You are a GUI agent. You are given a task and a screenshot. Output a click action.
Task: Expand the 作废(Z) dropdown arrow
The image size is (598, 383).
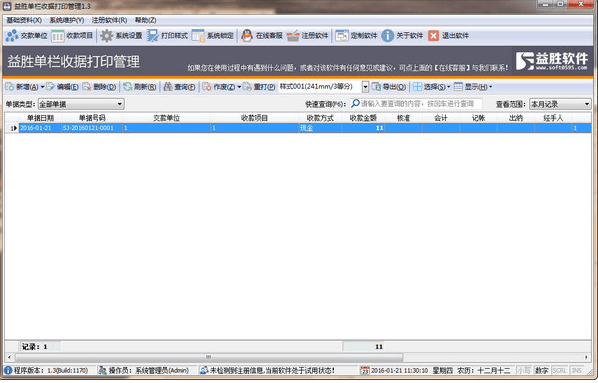(x=239, y=87)
